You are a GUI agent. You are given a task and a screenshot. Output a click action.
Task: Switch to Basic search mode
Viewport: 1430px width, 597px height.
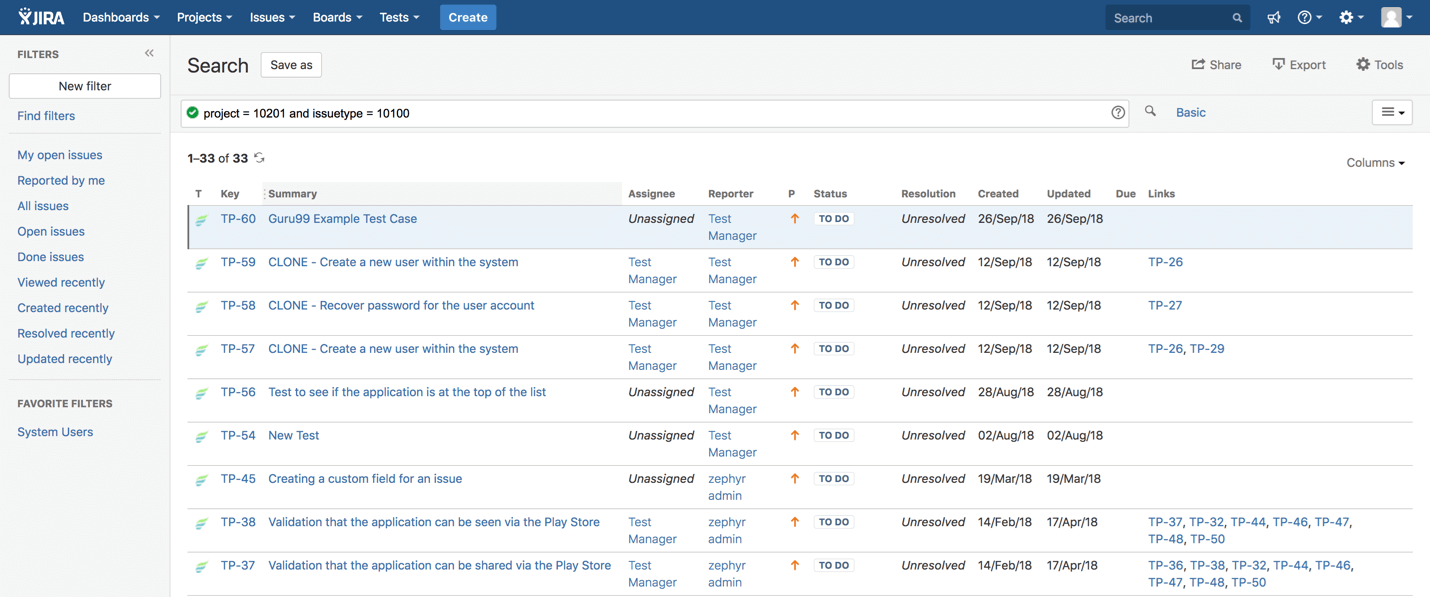coord(1190,113)
